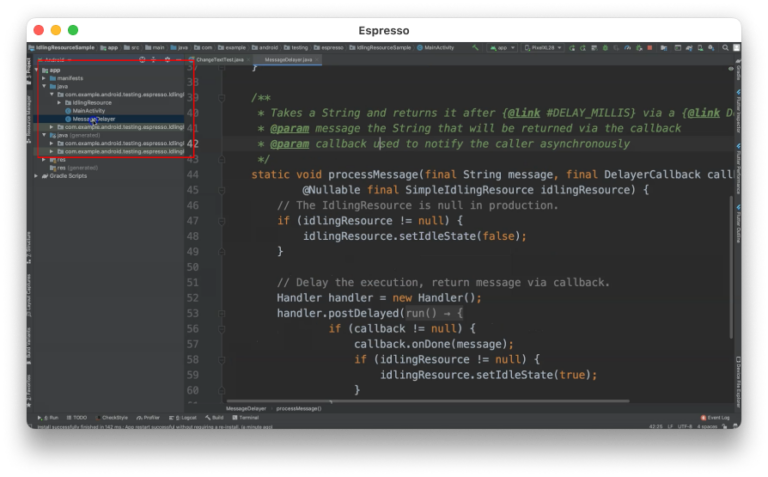Hide the Project panel with minus icon
This screenshot has height=477, width=768.
[179, 60]
